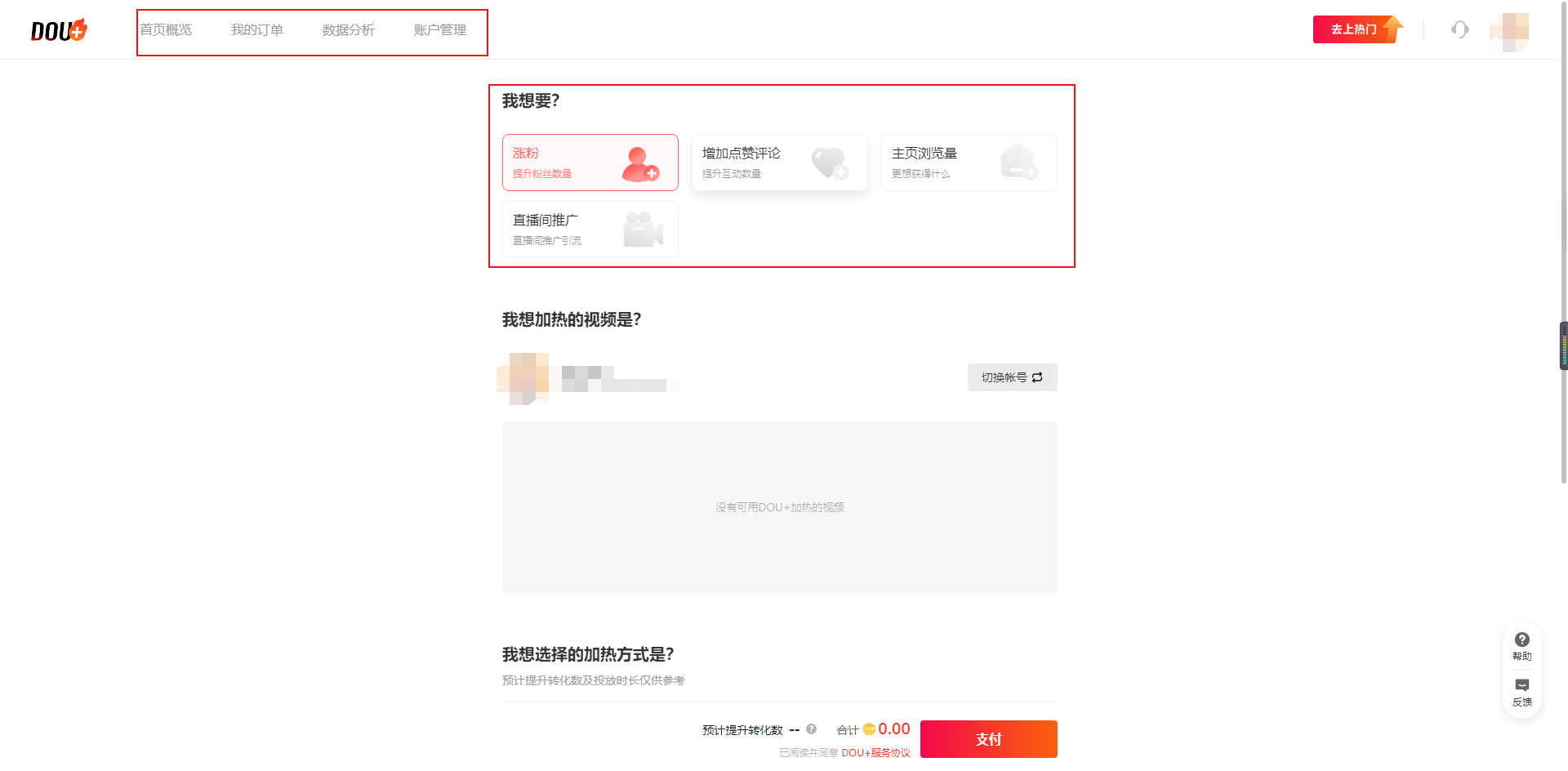Image resolution: width=1568 pixels, height=771 pixels.
Task: Click the 我想加热的视频是? heading
Action: coord(572,319)
